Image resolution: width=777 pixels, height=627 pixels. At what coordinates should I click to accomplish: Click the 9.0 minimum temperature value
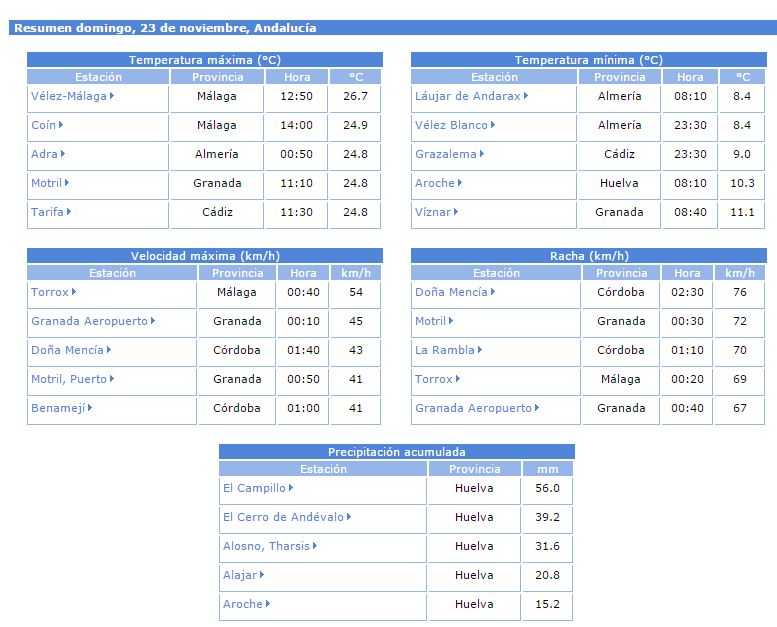click(x=742, y=154)
